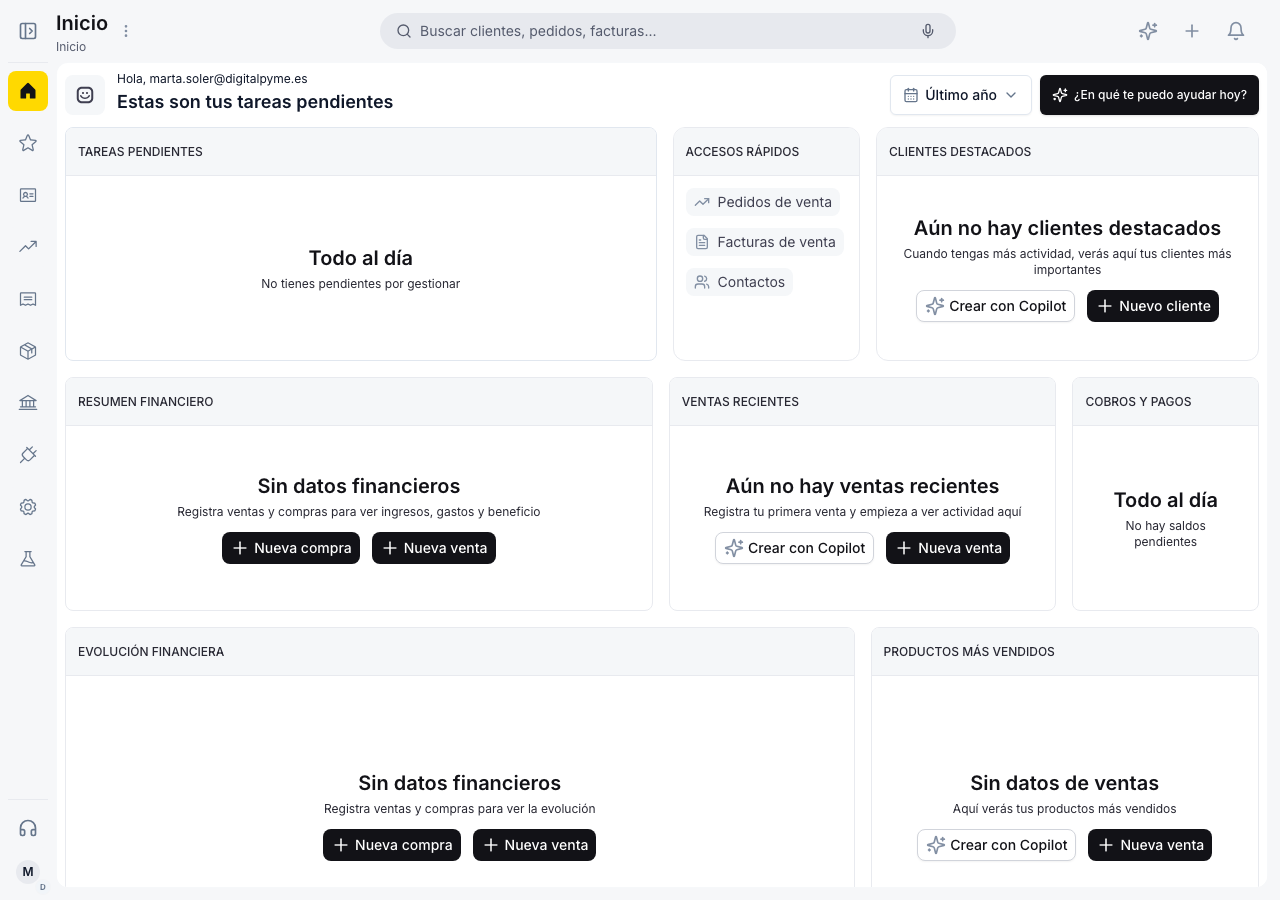The height and width of the screenshot is (900, 1280).
Task: Open Facturas de venta quick access
Action: click(765, 242)
